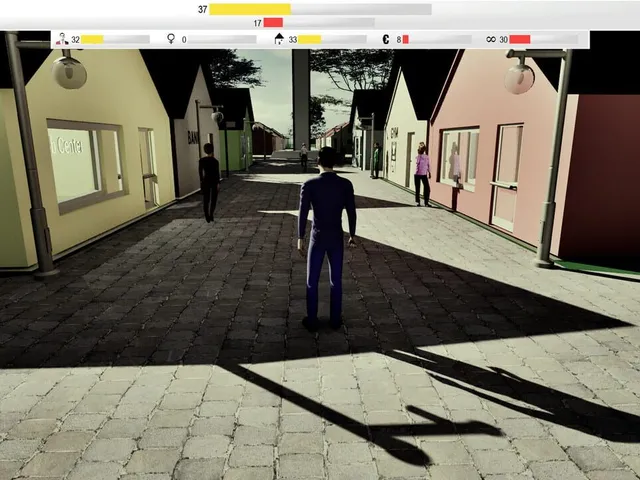Click the female symbol relationship icon
This screenshot has height=480, width=640.
[171, 39]
